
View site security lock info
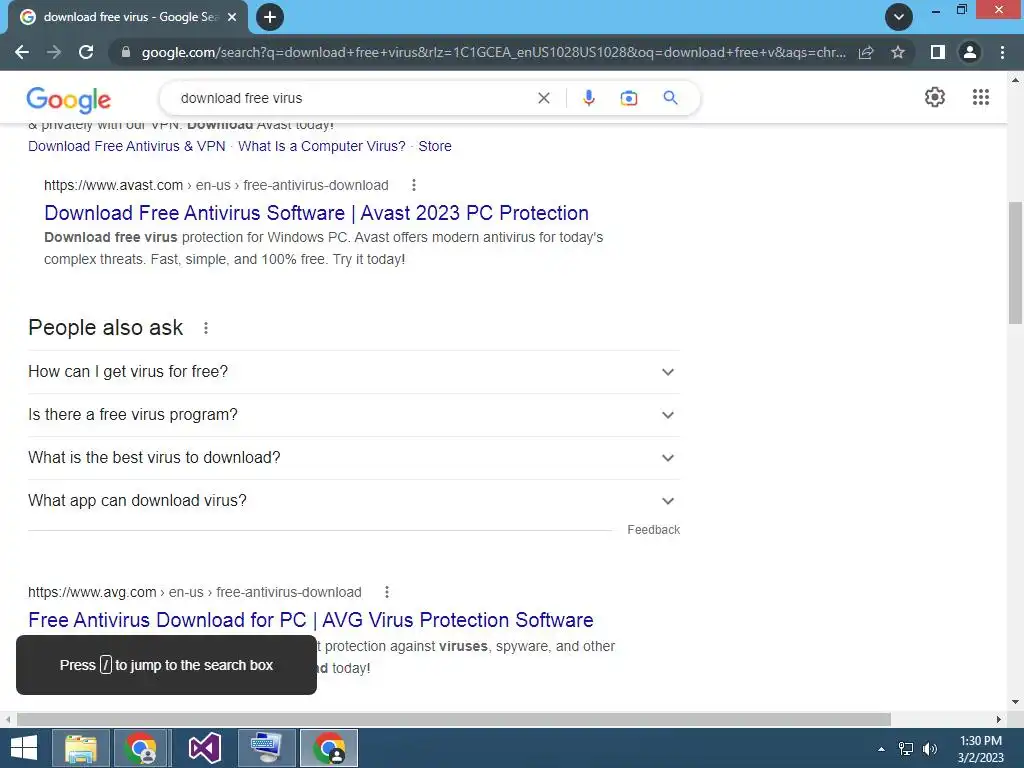126,52
